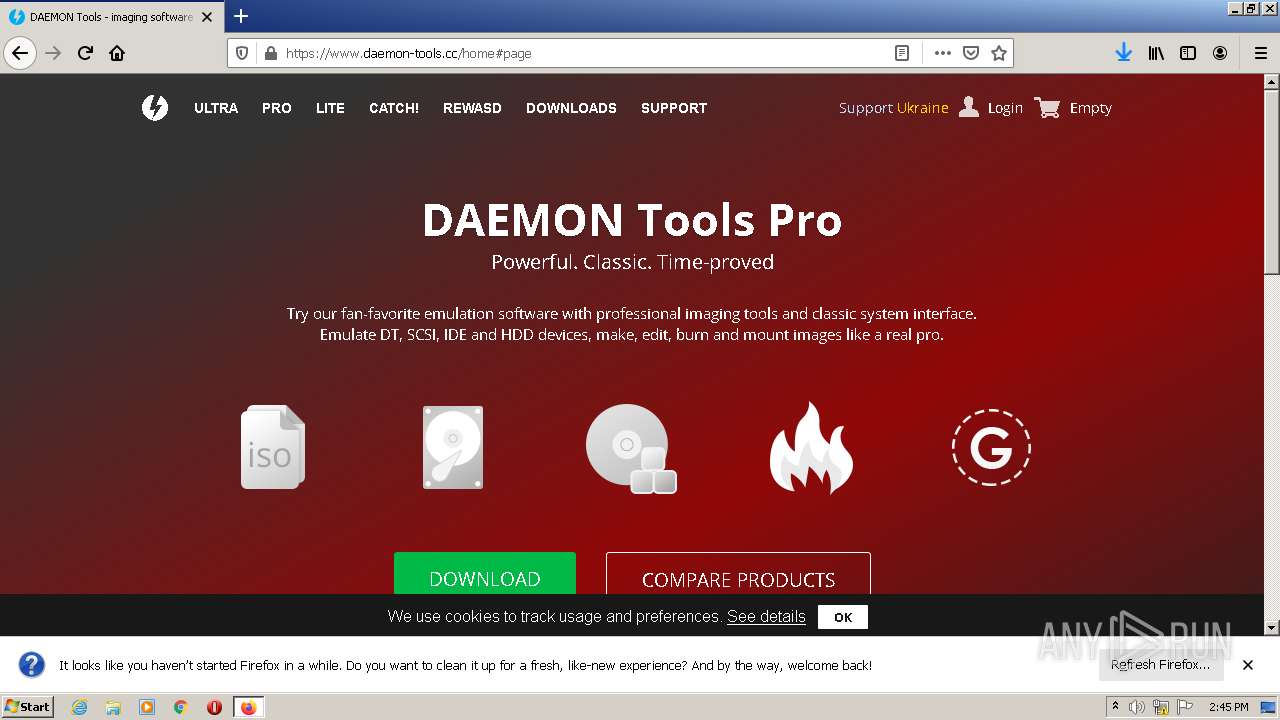Open a new tab with plus button
1280x720 pixels.
tap(241, 16)
